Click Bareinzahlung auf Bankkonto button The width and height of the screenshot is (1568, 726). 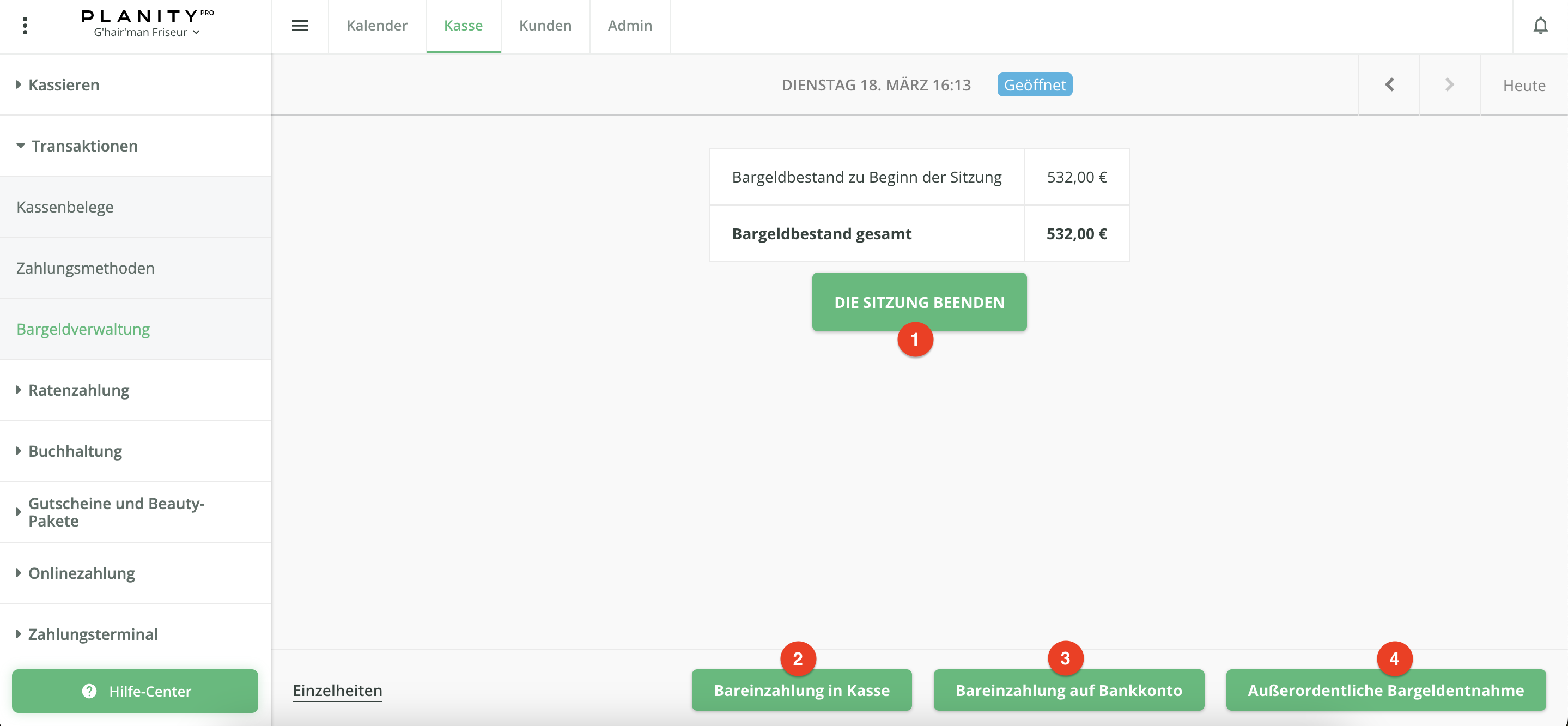1068,690
